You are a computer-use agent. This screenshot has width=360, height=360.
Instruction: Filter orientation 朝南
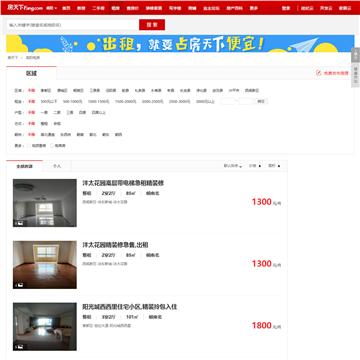coord(80,135)
